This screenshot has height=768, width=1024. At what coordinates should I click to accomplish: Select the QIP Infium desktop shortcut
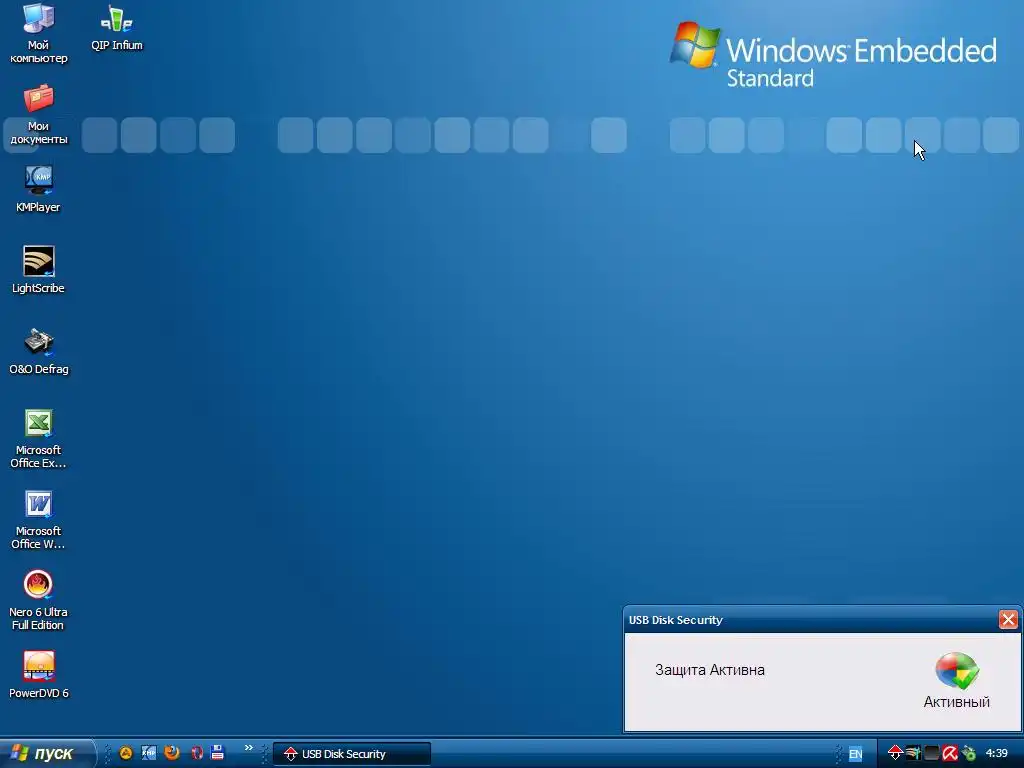click(x=116, y=27)
